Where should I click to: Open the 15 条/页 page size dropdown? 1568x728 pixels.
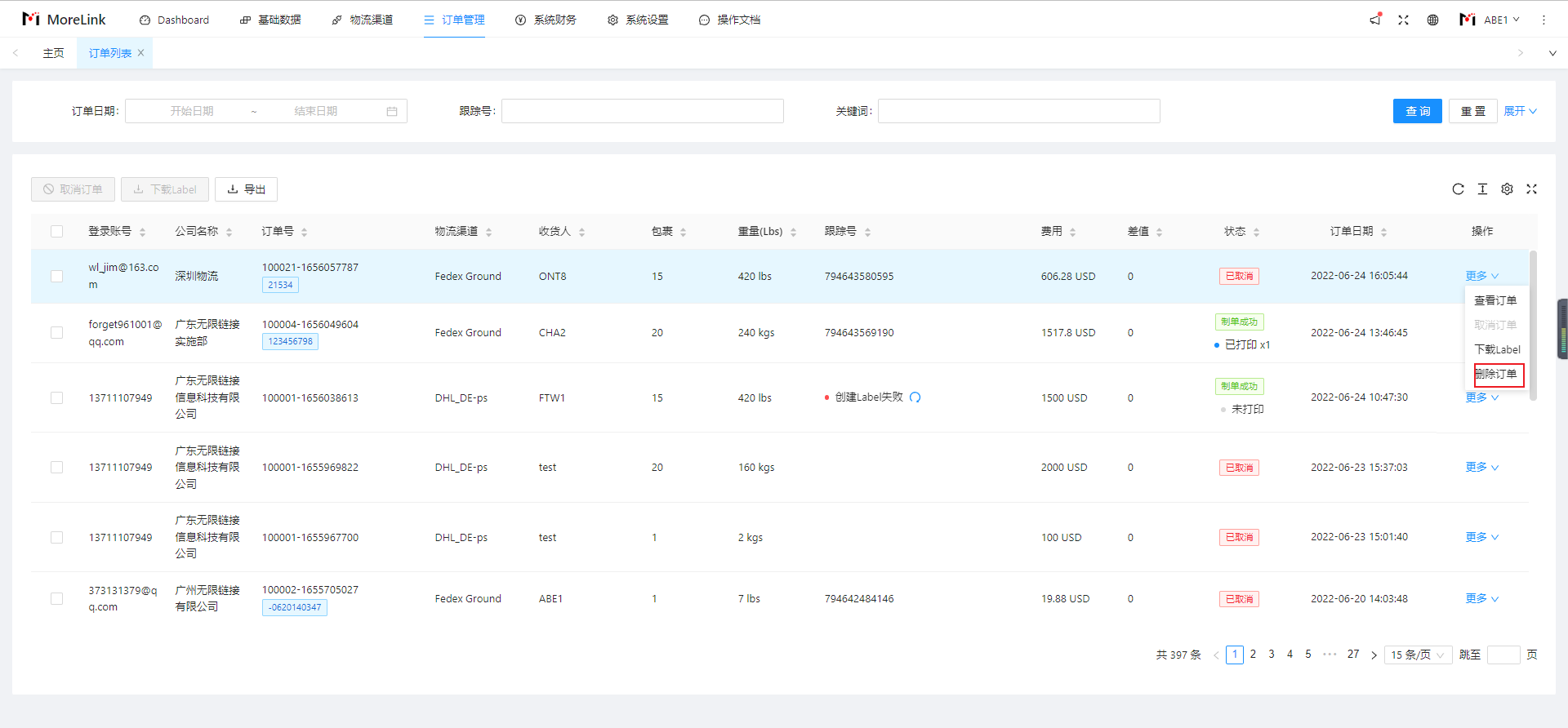tap(1418, 655)
